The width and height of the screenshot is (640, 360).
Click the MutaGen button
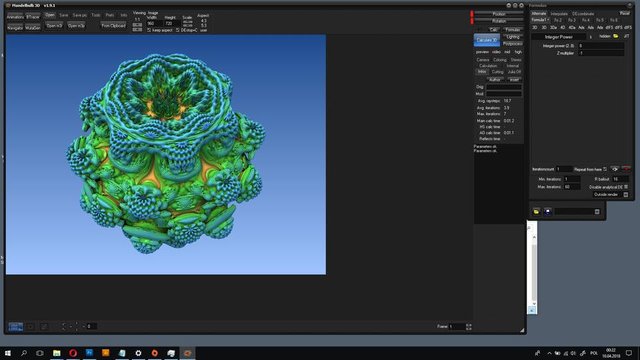(x=33, y=27)
